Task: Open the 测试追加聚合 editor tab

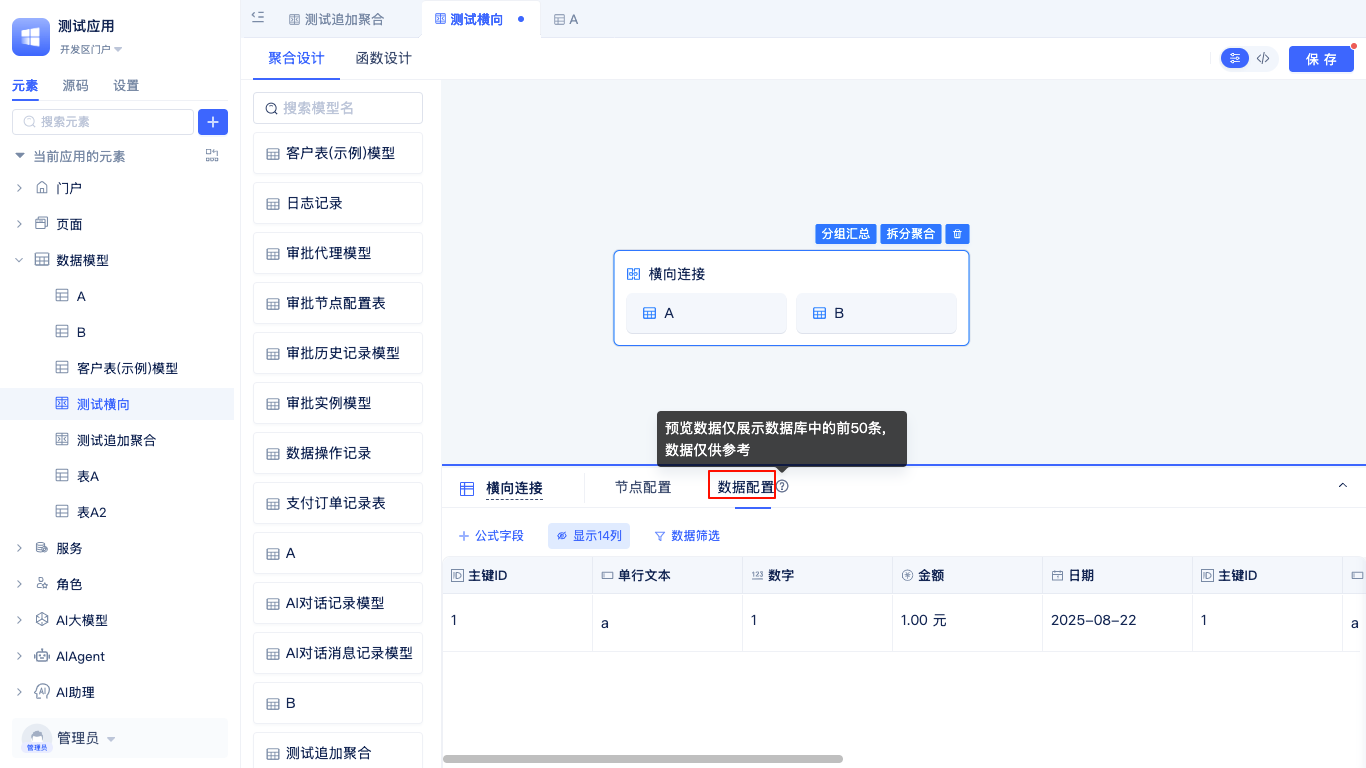Action: tap(336, 19)
